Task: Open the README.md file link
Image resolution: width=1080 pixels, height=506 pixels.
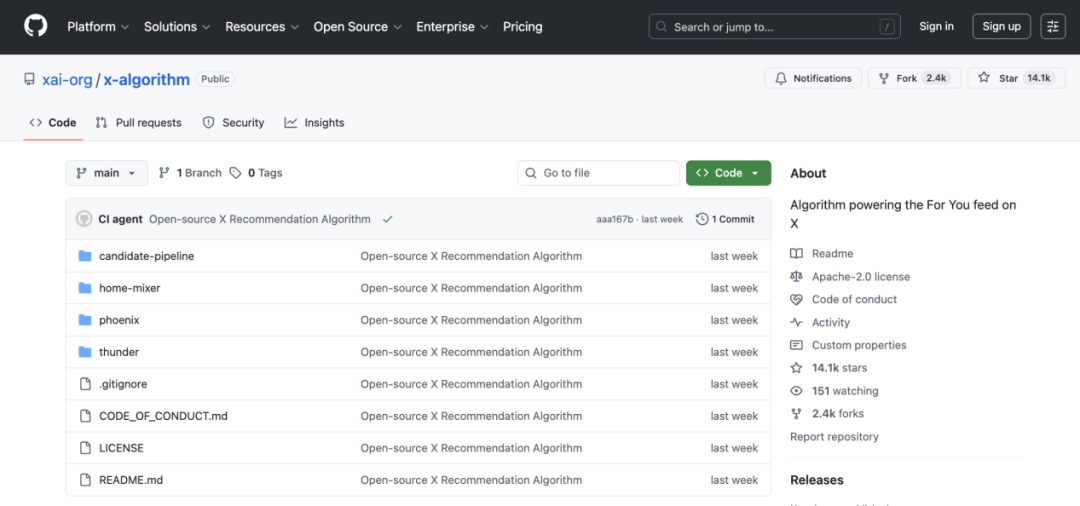Action: tap(131, 480)
